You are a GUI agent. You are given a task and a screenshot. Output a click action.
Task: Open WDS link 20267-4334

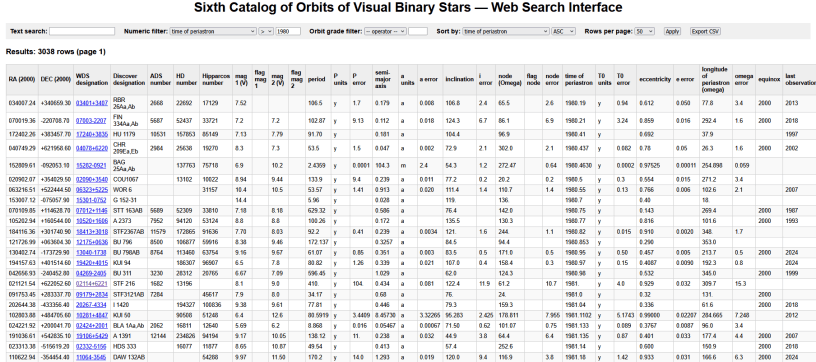click(x=92, y=304)
